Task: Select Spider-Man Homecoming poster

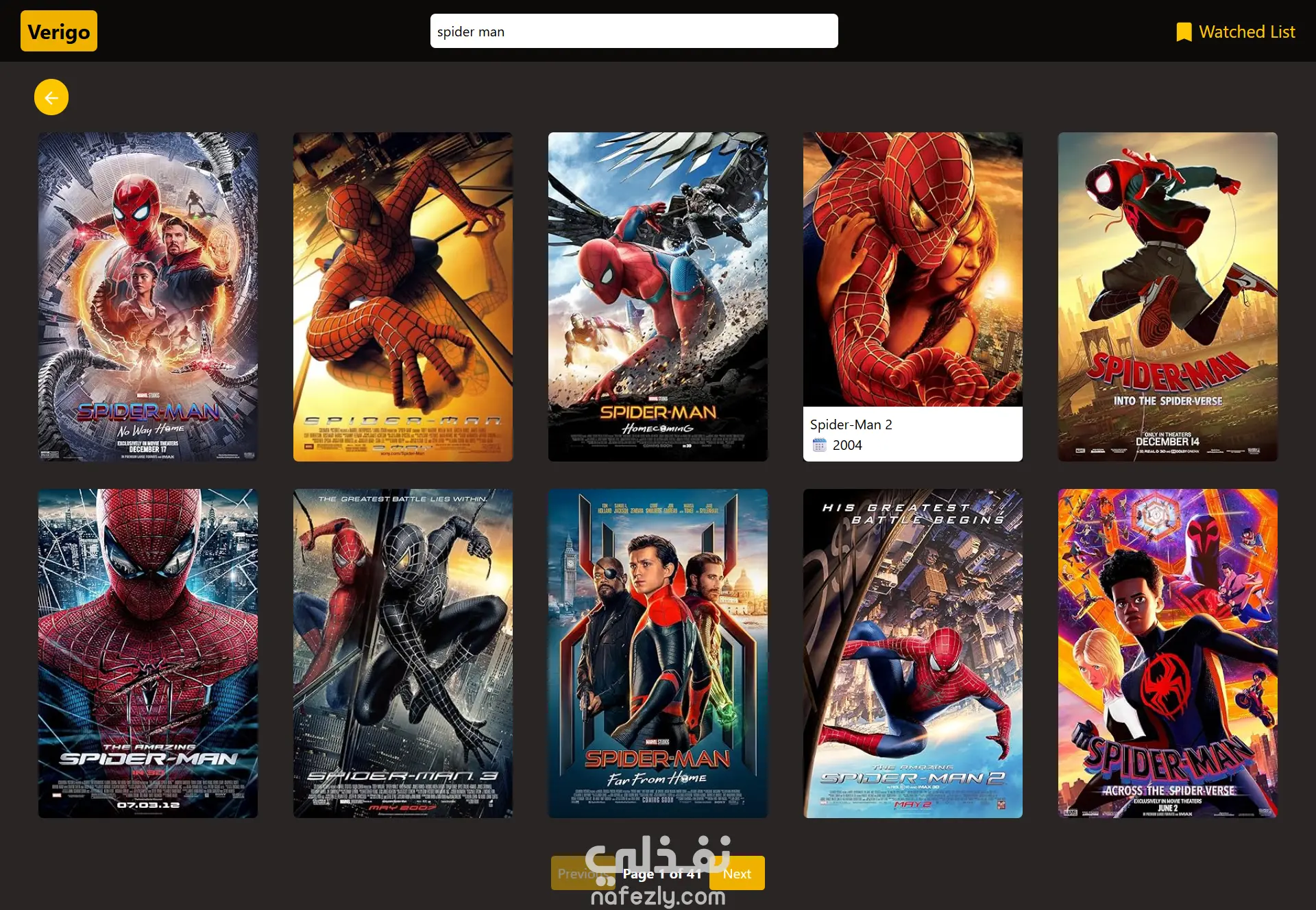Action: [x=658, y=296]
